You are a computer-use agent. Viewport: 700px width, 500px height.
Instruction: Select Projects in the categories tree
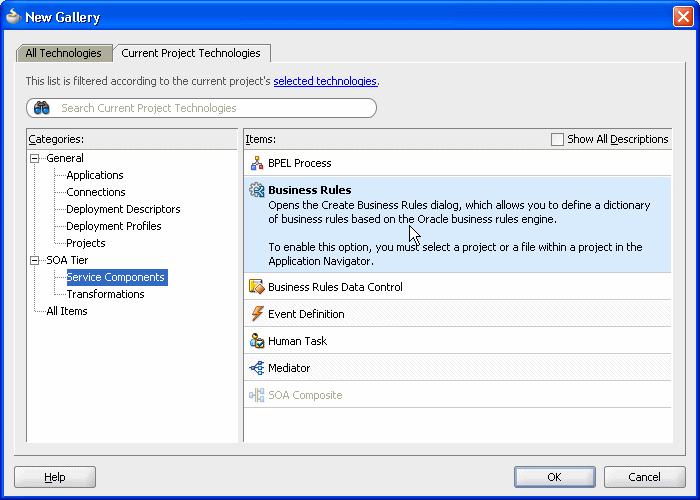pos(86,243)
